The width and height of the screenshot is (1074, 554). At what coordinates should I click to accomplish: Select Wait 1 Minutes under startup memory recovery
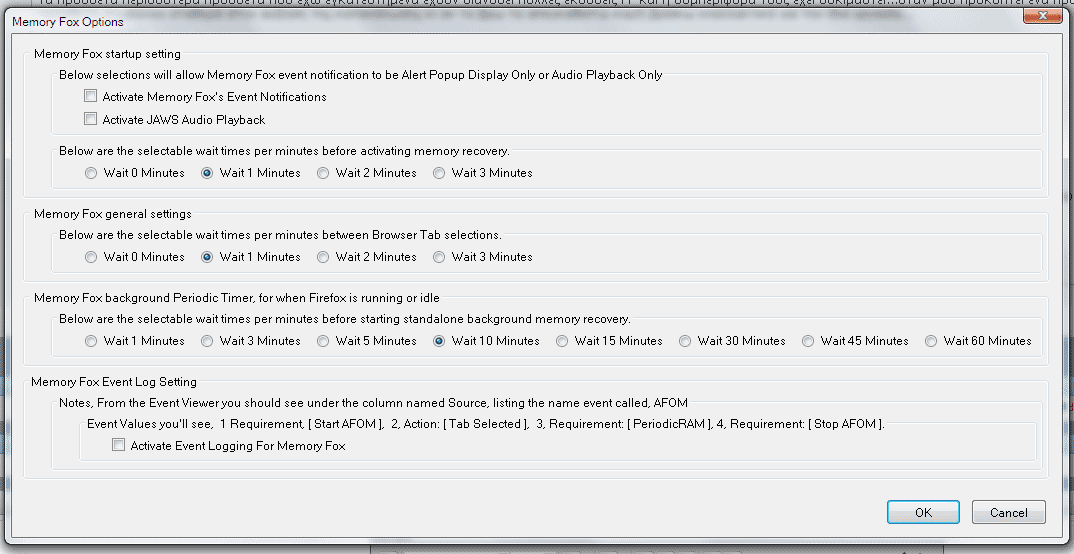[207, 173]
